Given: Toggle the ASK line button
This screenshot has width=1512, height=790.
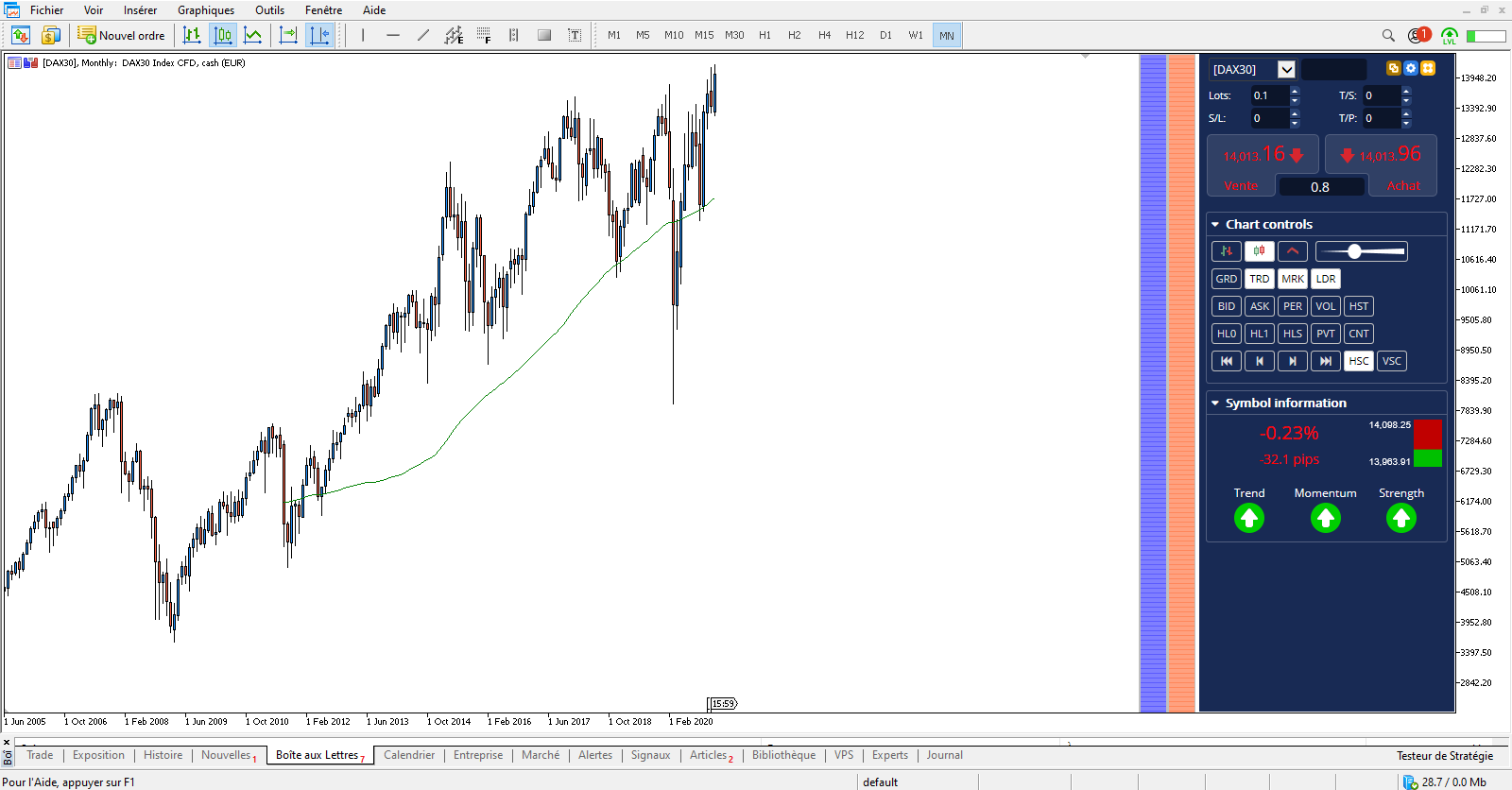Looking at the screenshot, I should click(x=1259, y=306).
